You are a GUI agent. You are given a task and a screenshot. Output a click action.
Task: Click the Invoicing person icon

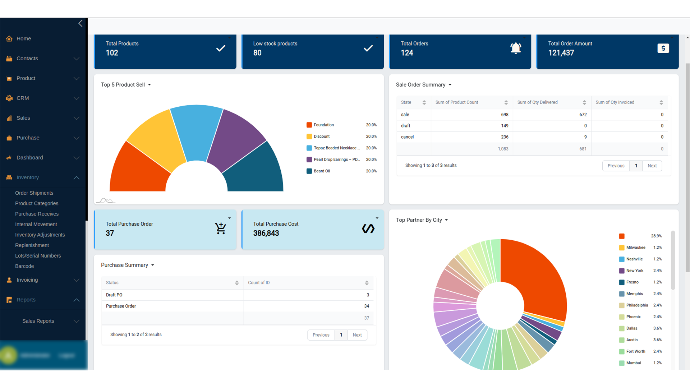tap(9, 280)
